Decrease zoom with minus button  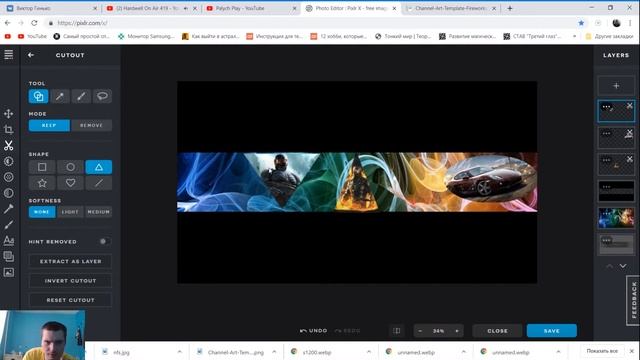[420, 331]
